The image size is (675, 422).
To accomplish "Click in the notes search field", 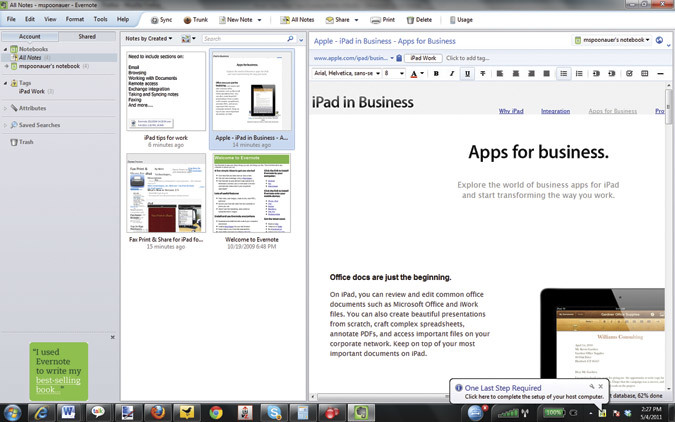I will tap(244, 39).
